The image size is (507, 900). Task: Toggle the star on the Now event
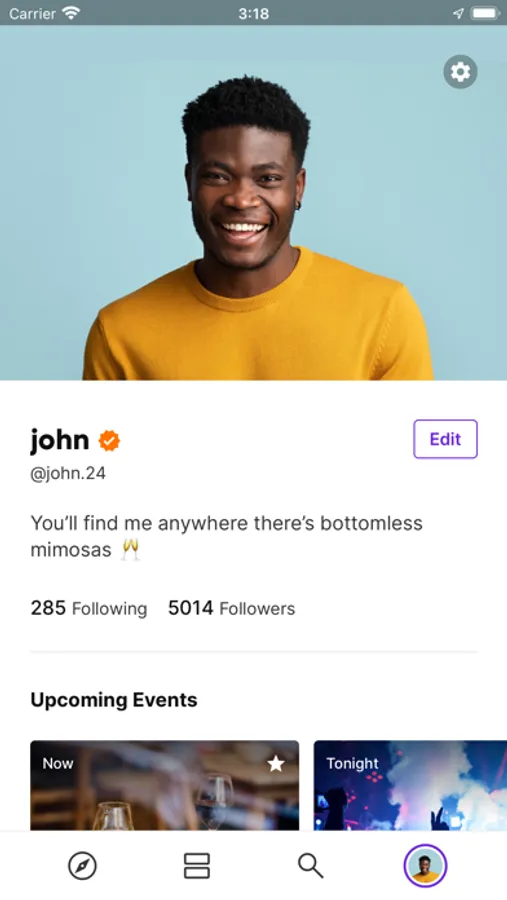pos(276,763)
